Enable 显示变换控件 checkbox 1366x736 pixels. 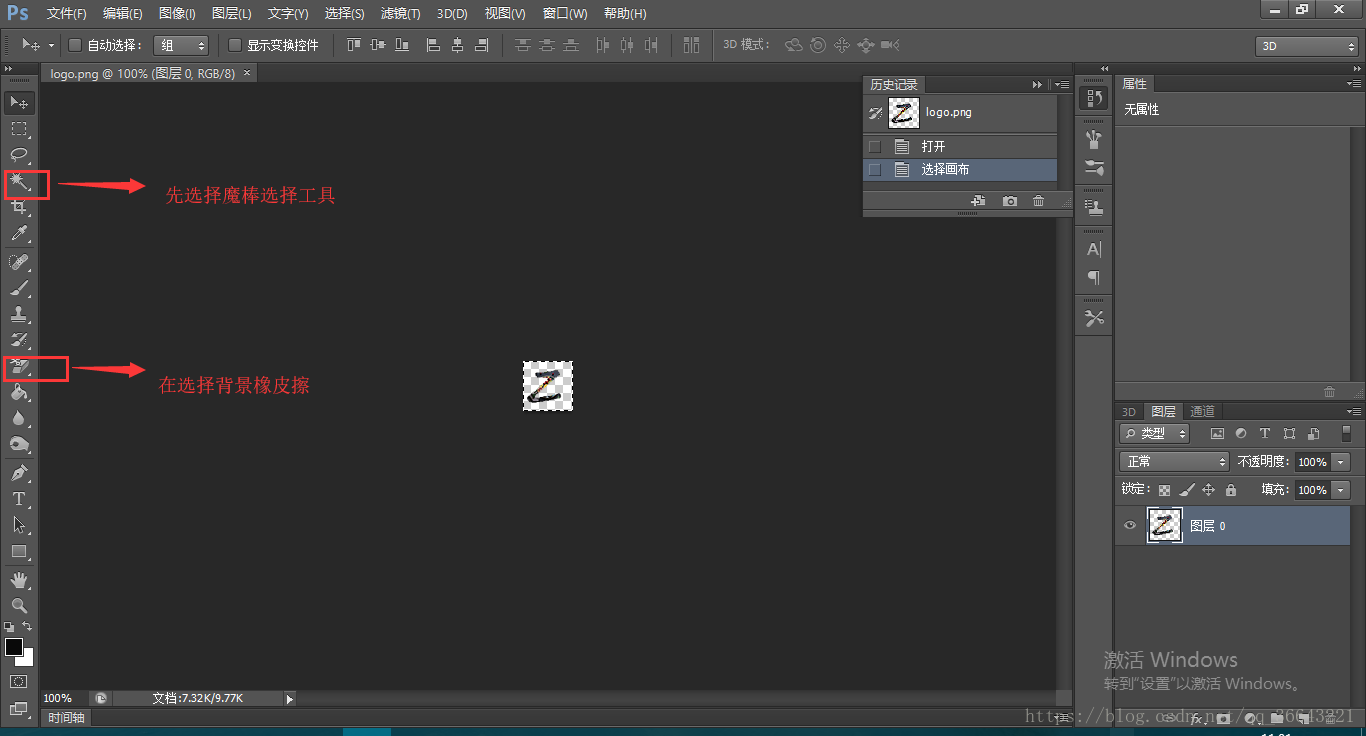[235, 45]
